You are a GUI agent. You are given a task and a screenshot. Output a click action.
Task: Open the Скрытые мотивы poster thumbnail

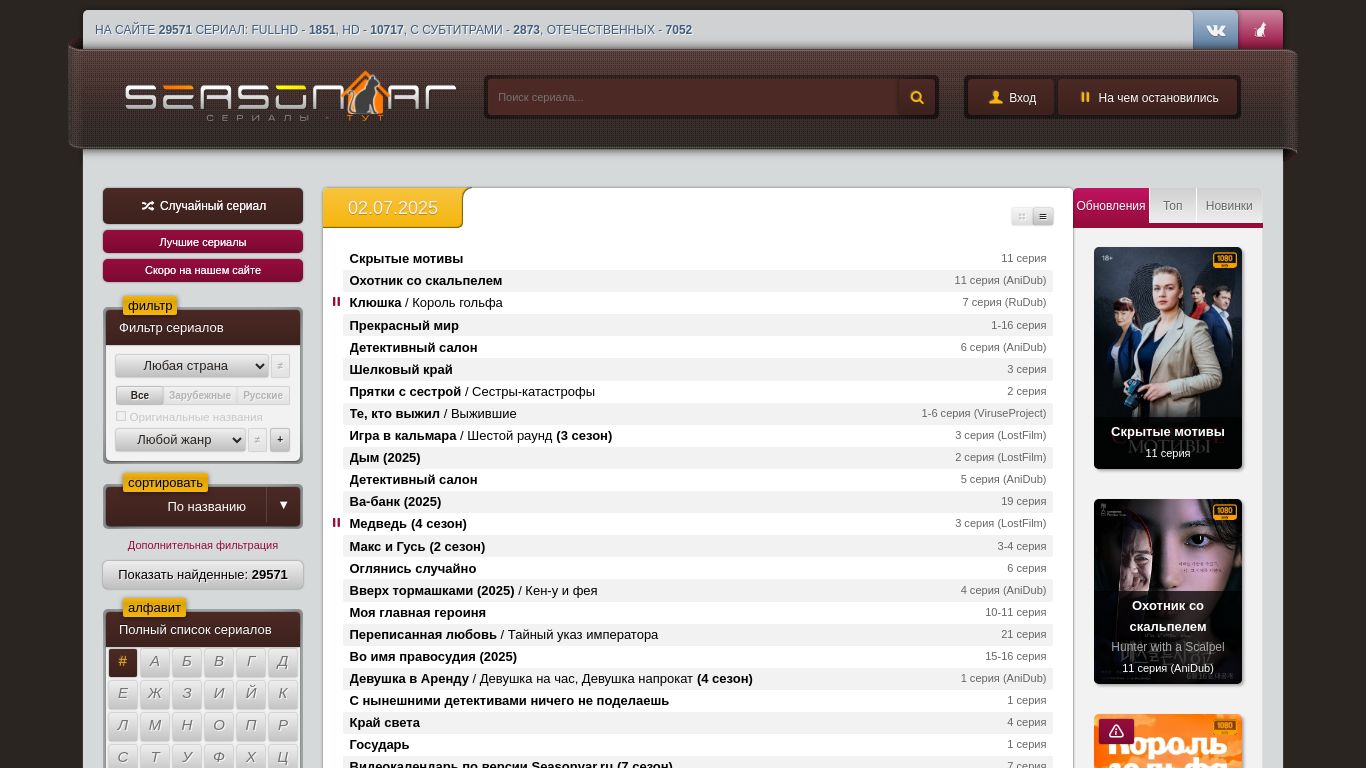(1168, 358)
